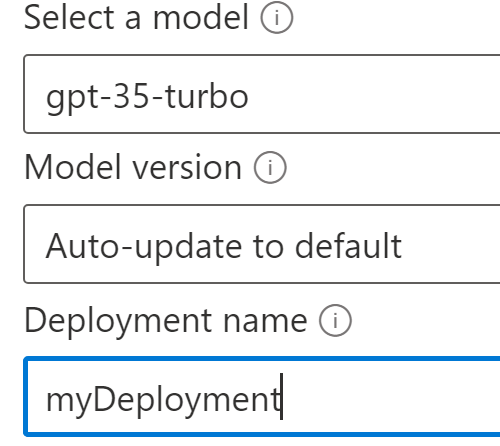Image resolution: width=500 pixels, height=446 pixels.
Task: Open the Select a model dropdown
Action: 262,94
